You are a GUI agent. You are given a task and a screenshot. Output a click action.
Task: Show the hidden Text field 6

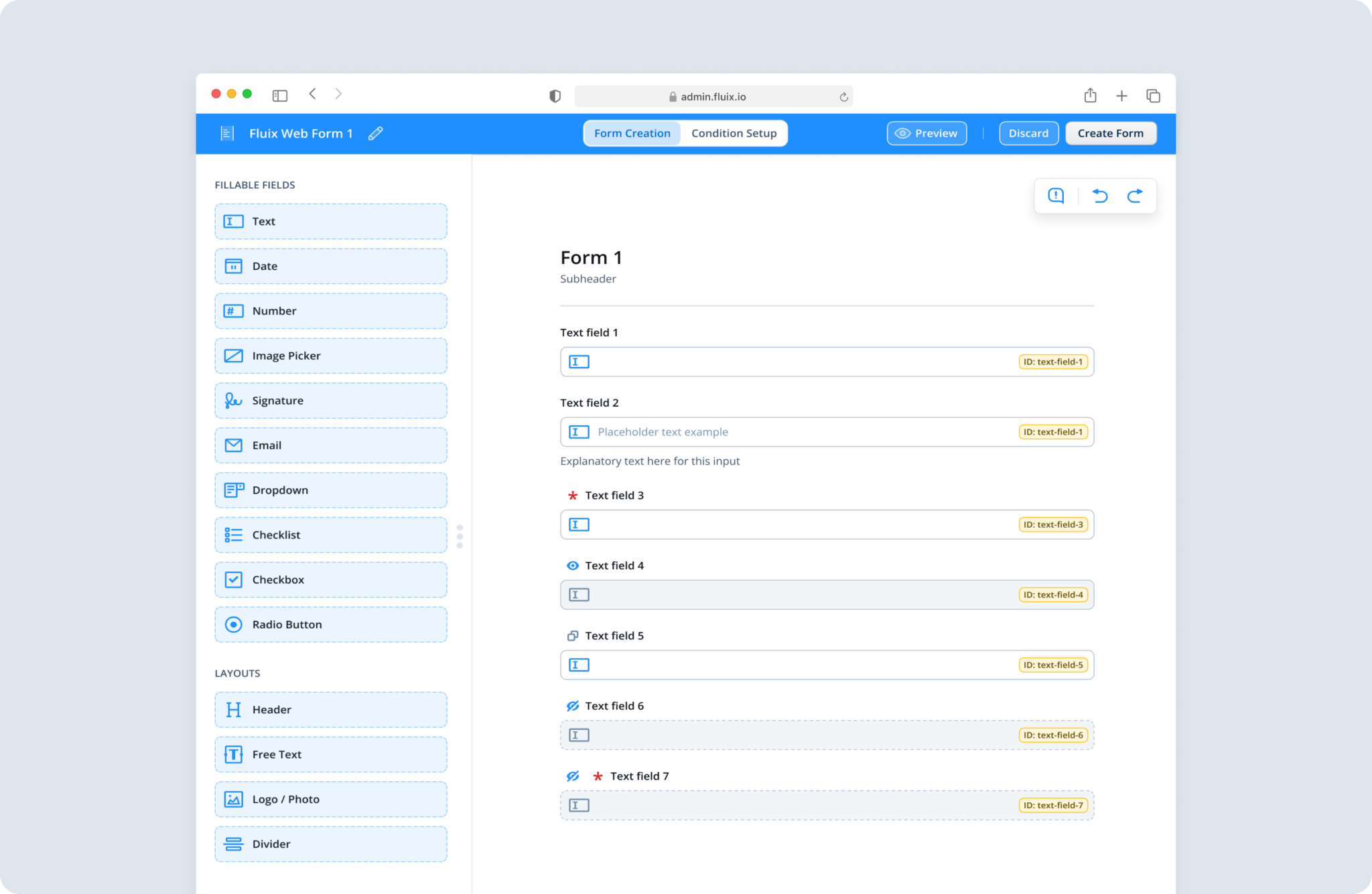[571, 706]
